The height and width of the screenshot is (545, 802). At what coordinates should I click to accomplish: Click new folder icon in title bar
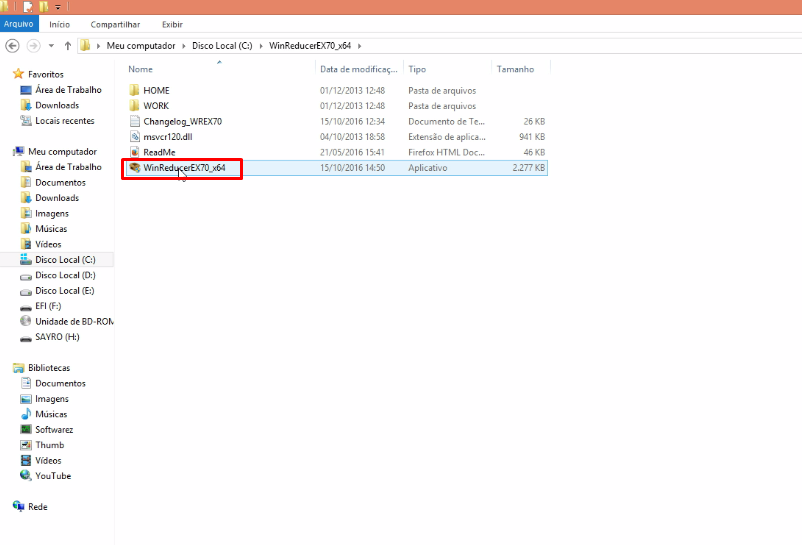(44, 7)
